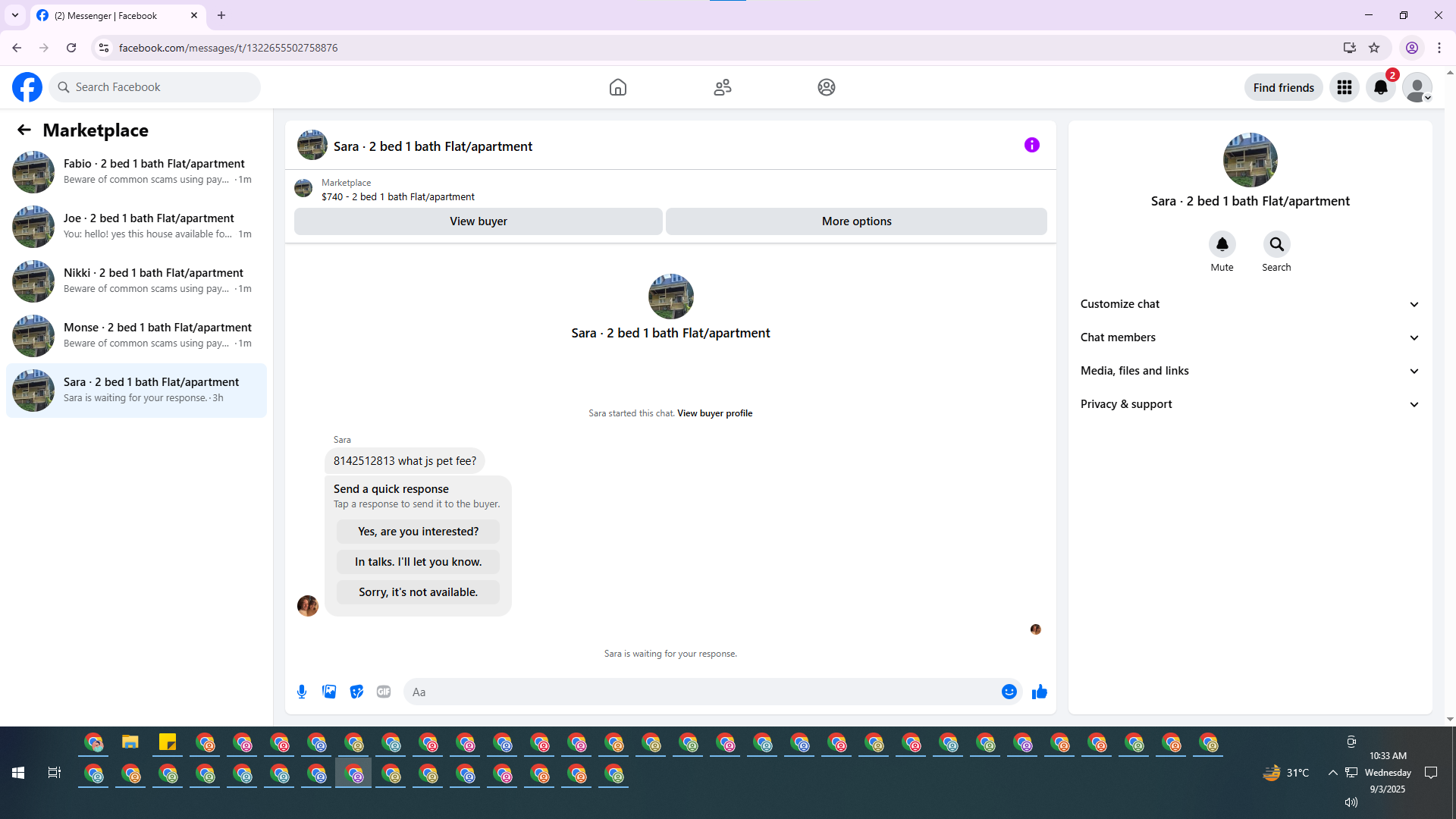Image resolution: width=1456 pixels, height=819 pixels.
Task: Send a thumbs-up like
Action: pos(1040,692)
